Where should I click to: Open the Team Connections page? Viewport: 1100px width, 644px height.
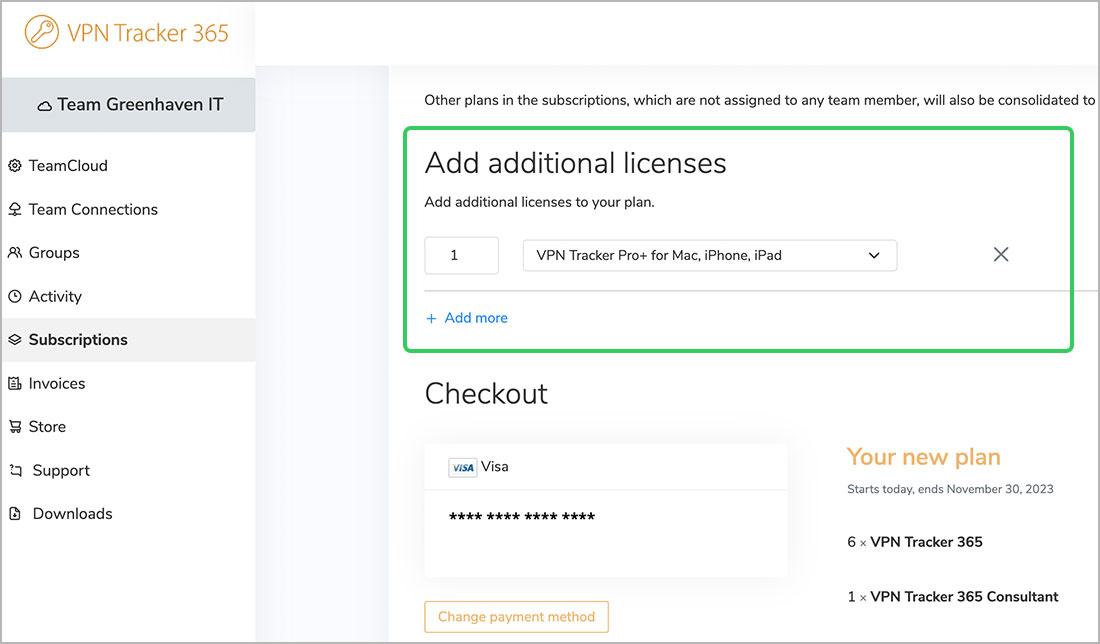[93, 209]
